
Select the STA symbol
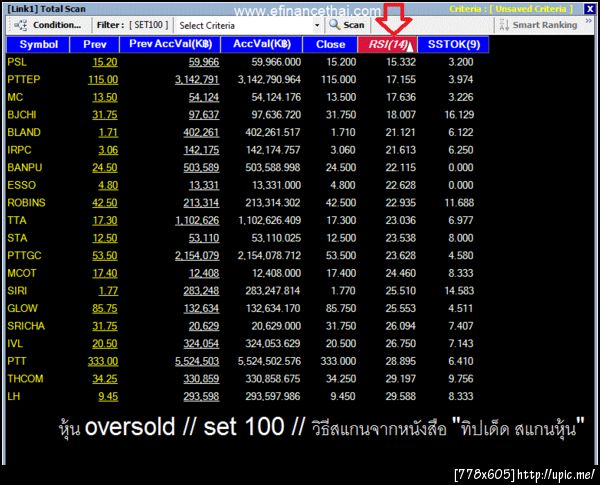click(x=17, y=238)
